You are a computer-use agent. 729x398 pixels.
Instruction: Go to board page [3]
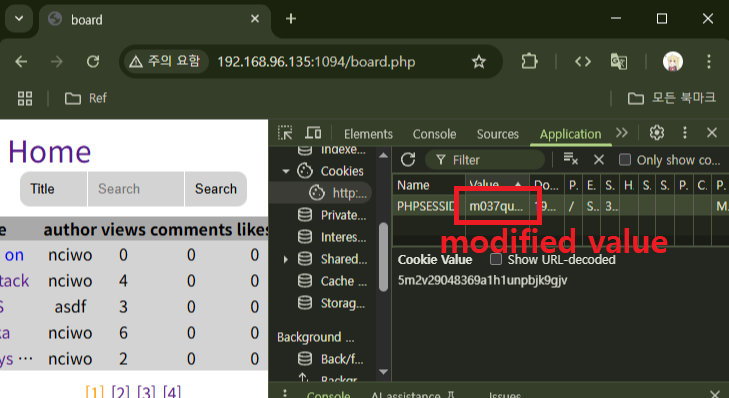pos(146,391)
